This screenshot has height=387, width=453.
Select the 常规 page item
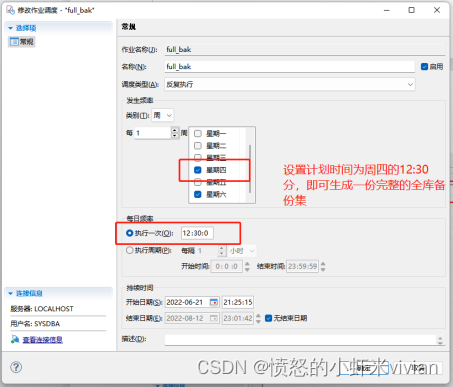pos(22,42)
